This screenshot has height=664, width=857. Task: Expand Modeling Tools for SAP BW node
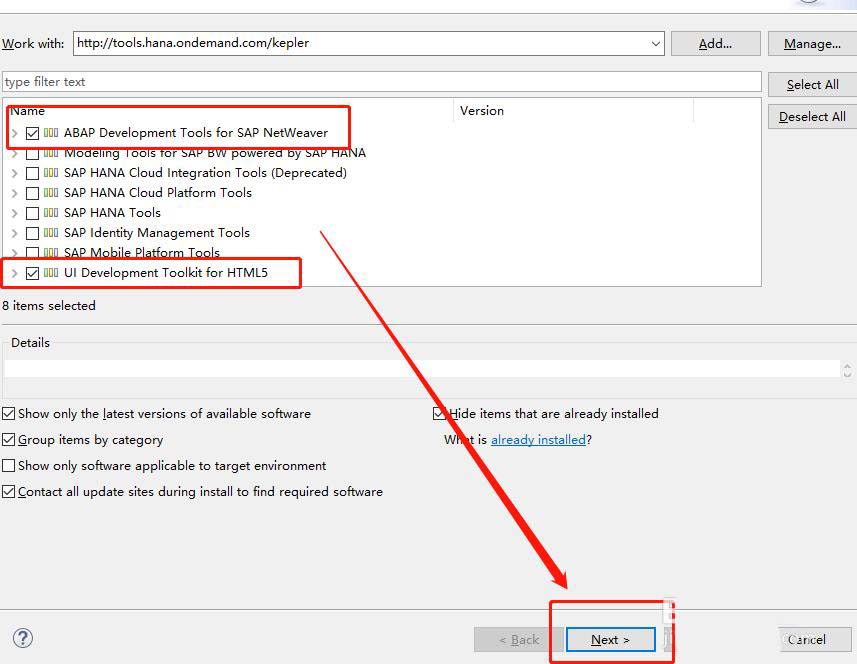click(x=15, y=154)
